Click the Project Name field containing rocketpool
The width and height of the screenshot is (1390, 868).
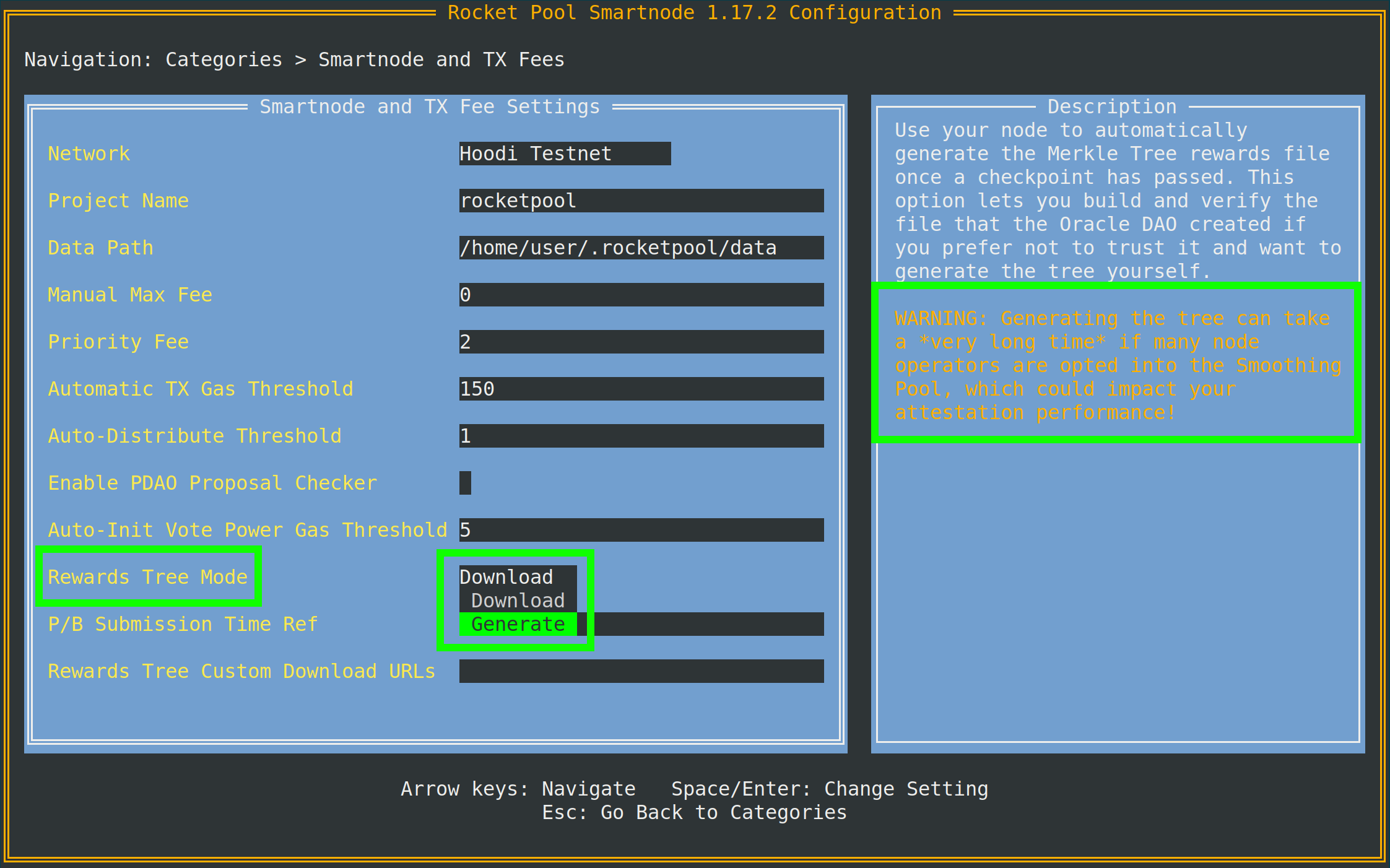tap(641, 201)
